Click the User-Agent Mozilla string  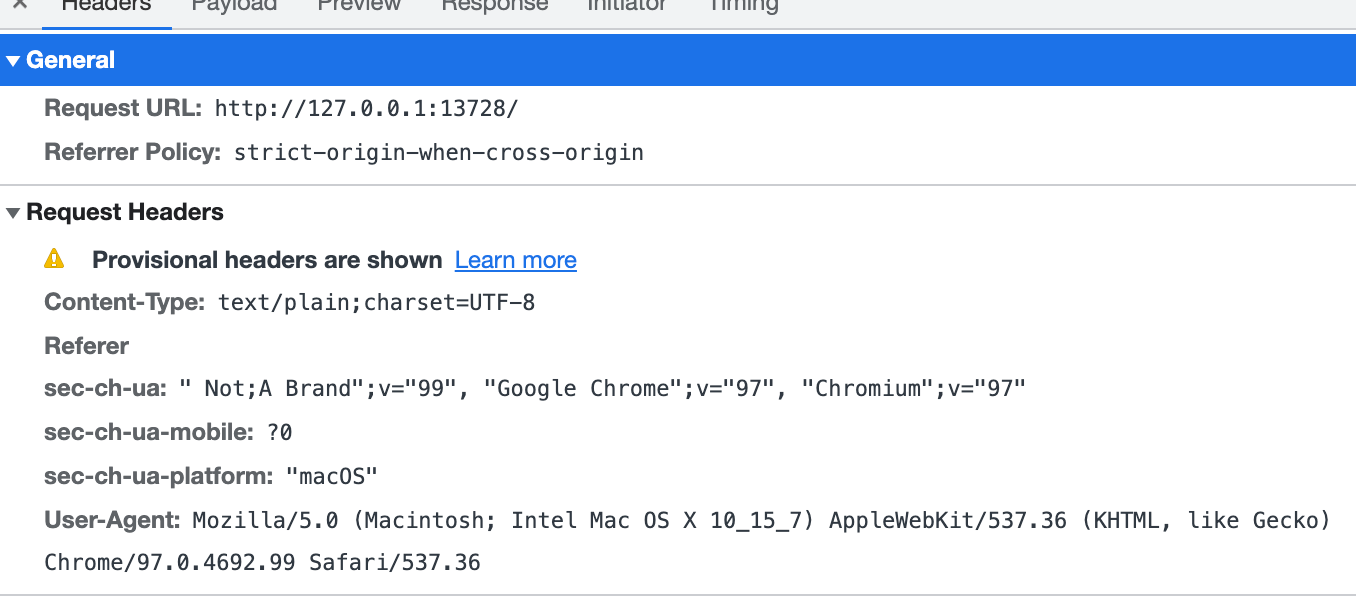(x=760, y=521)
